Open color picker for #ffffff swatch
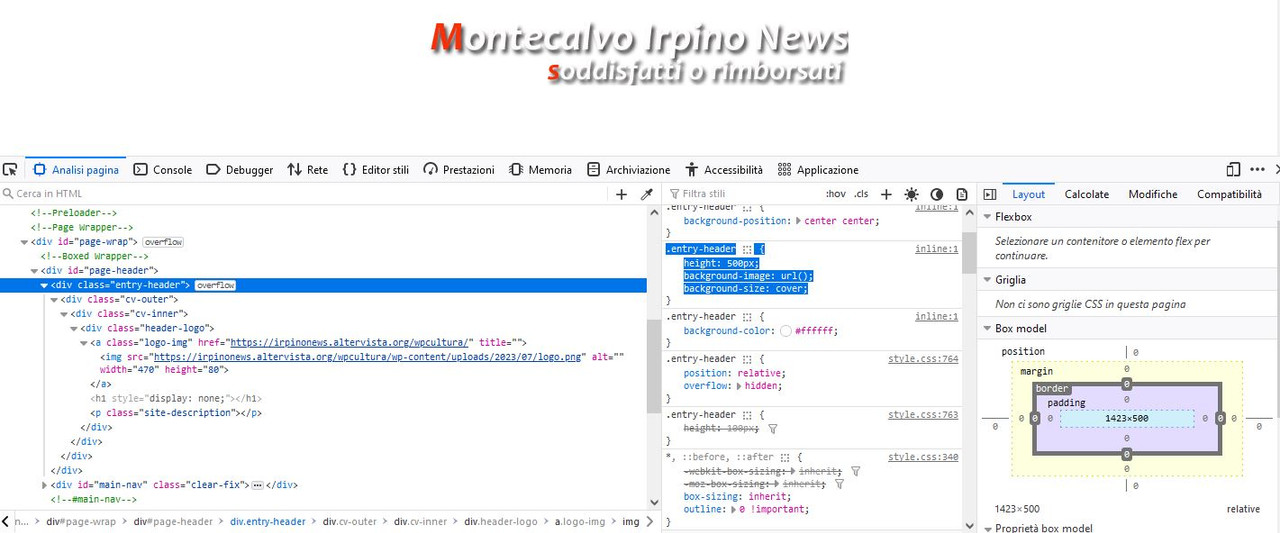The width and height of the screenshot is (1280, 533). click(x=786, y=331)
